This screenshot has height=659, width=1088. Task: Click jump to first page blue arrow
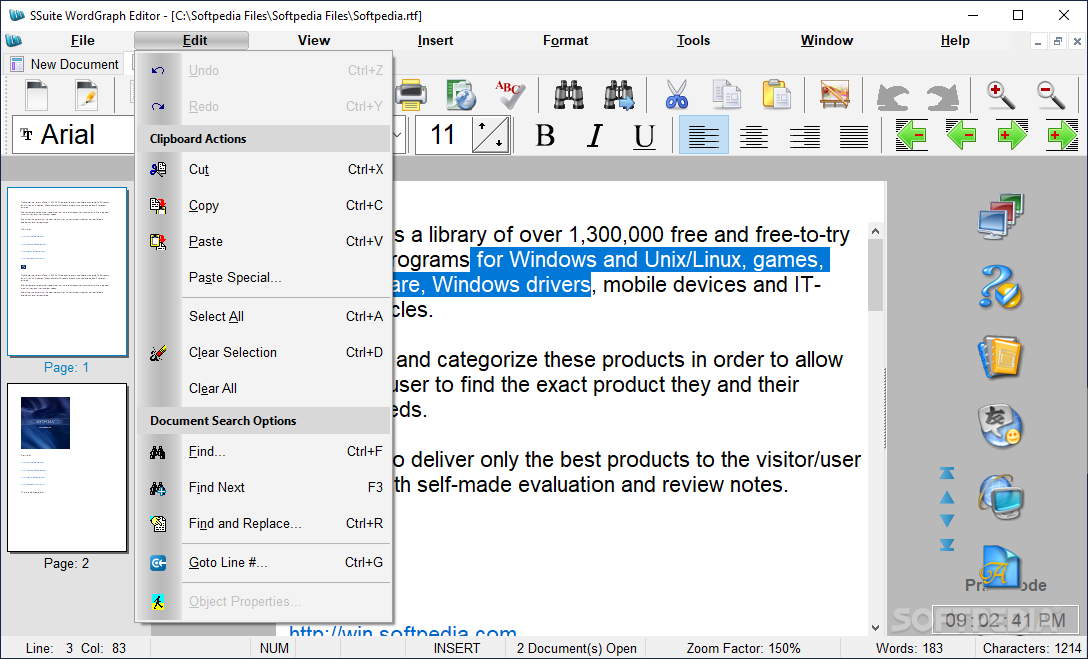click(x=946, y=473)
